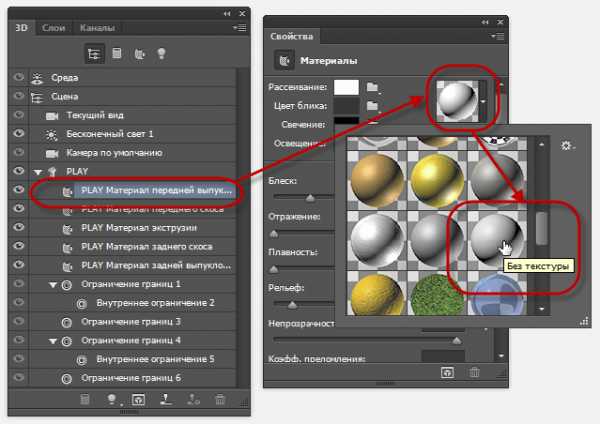Image resolution: width=600 pixels, height=424 pixels.
Task: Render icon at Свойства panel bottom
Action: tap(447, 372)
